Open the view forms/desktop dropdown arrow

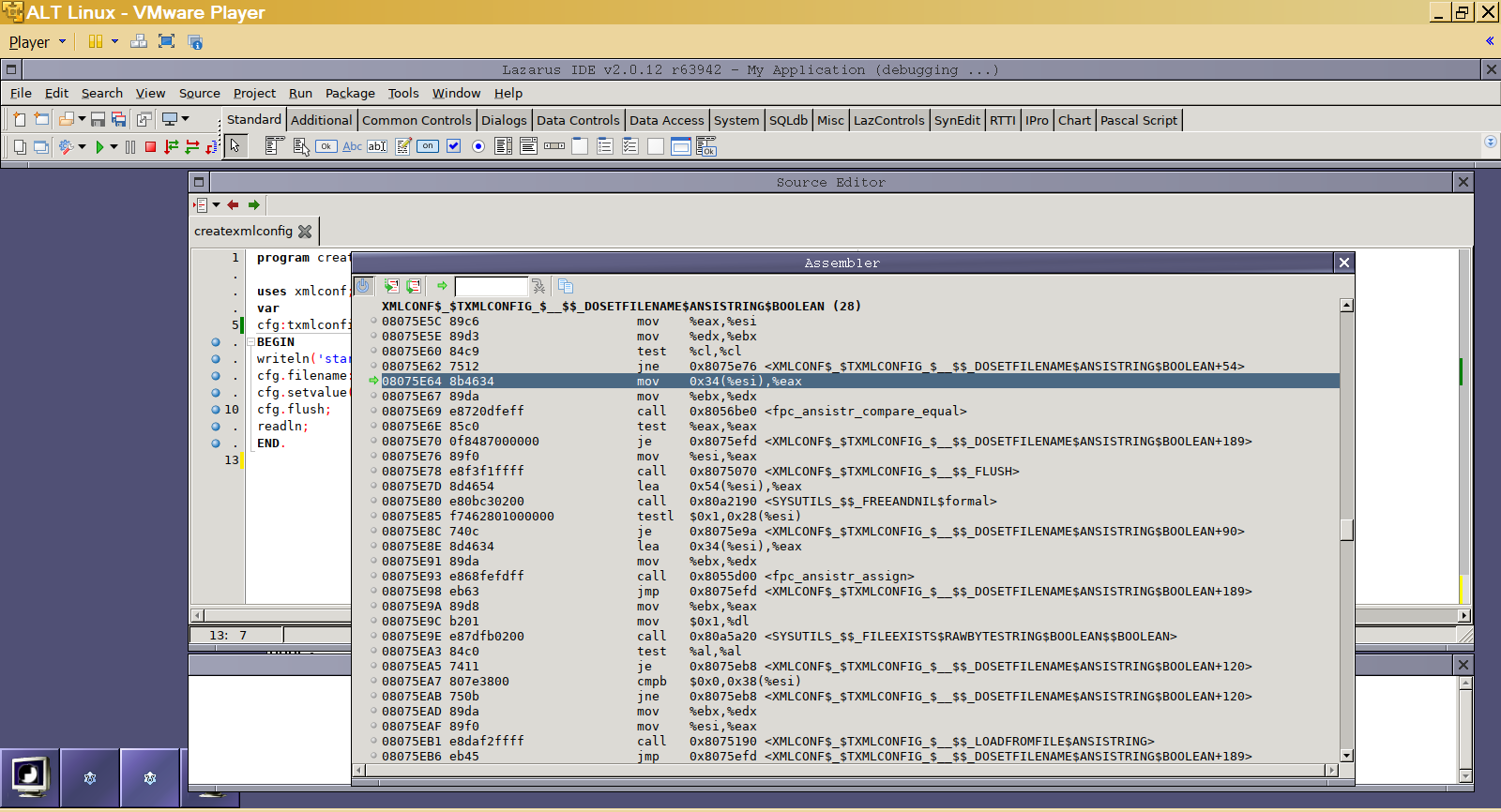pyautogui.click(x=186, y=119)
